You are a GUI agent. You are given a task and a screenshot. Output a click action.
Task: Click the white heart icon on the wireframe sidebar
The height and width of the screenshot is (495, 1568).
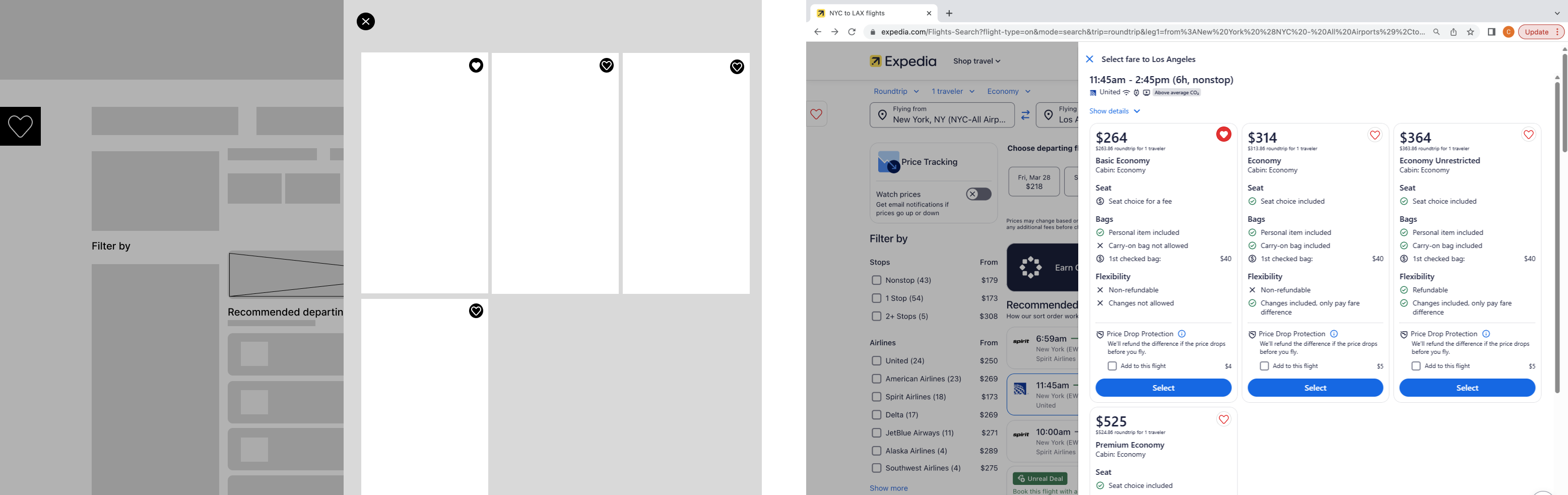click(20, 126)
